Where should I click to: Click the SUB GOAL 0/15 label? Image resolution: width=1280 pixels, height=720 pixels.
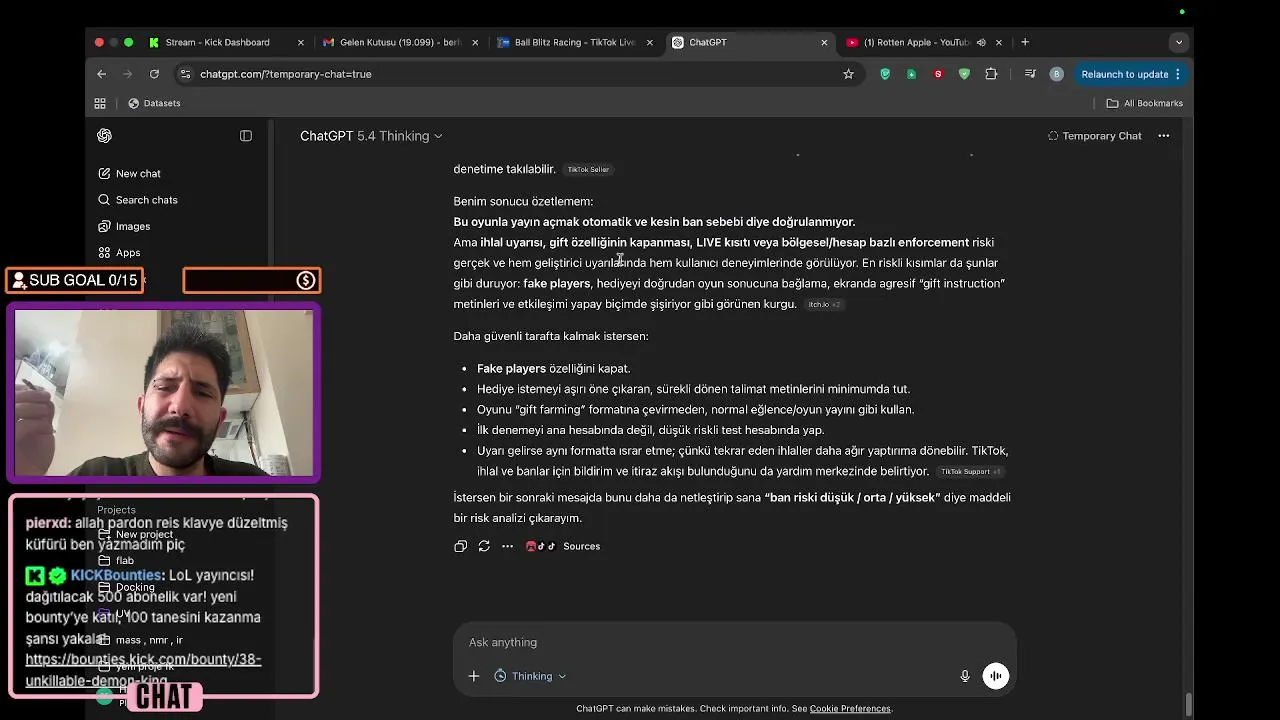coord(75,280)
